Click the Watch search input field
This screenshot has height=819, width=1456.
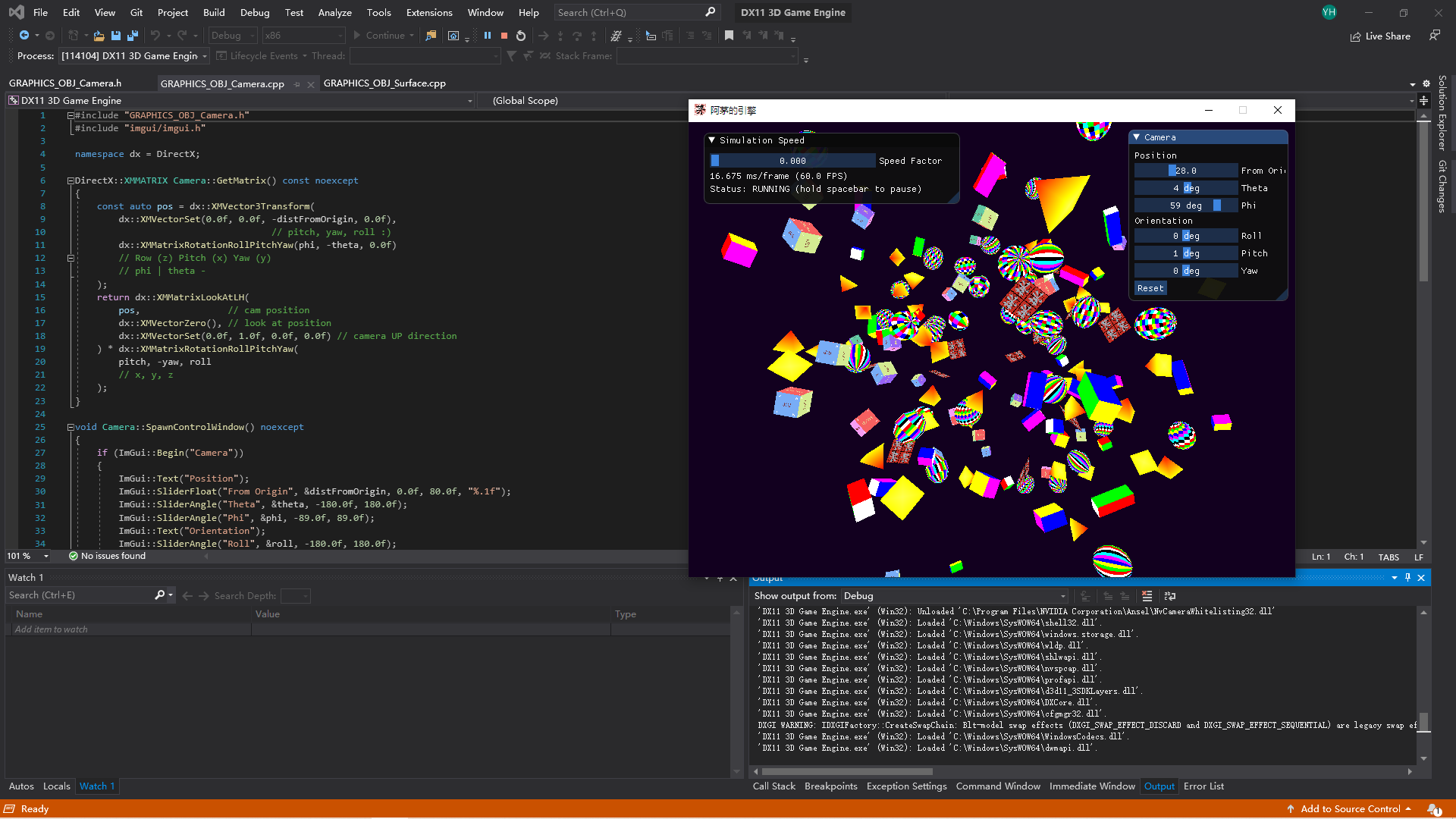tap(80, 595)
